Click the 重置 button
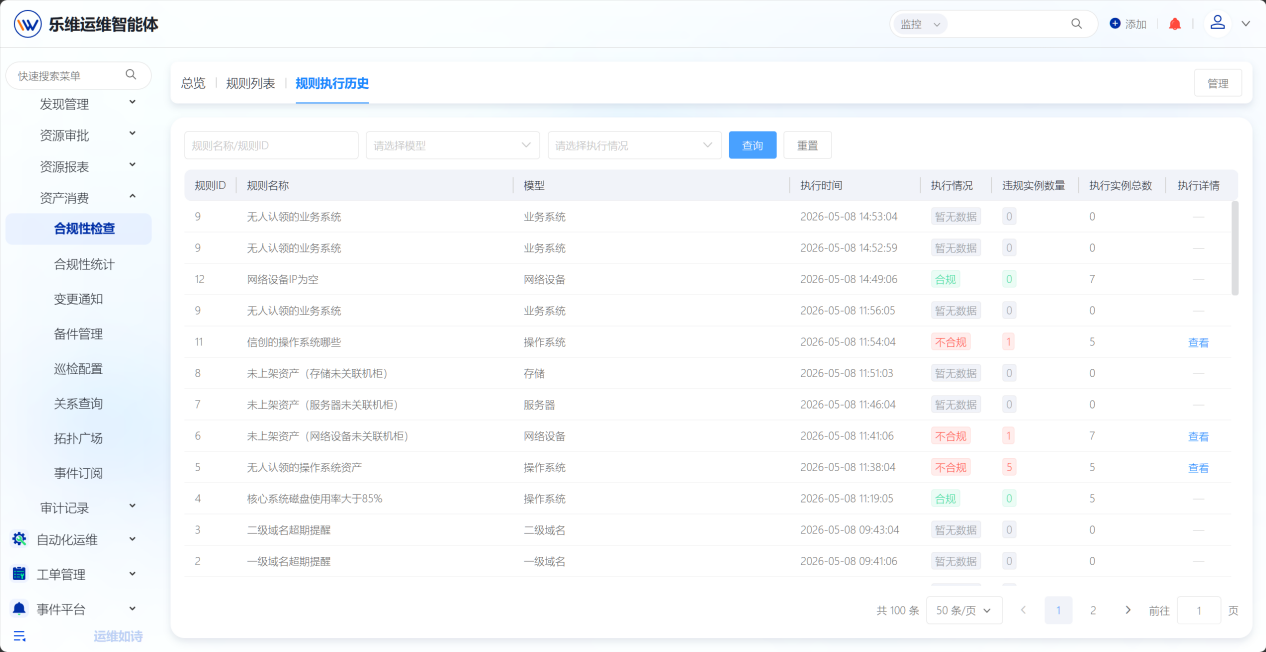The width and height of the screenshot is (1266, 652). point(807,145)
